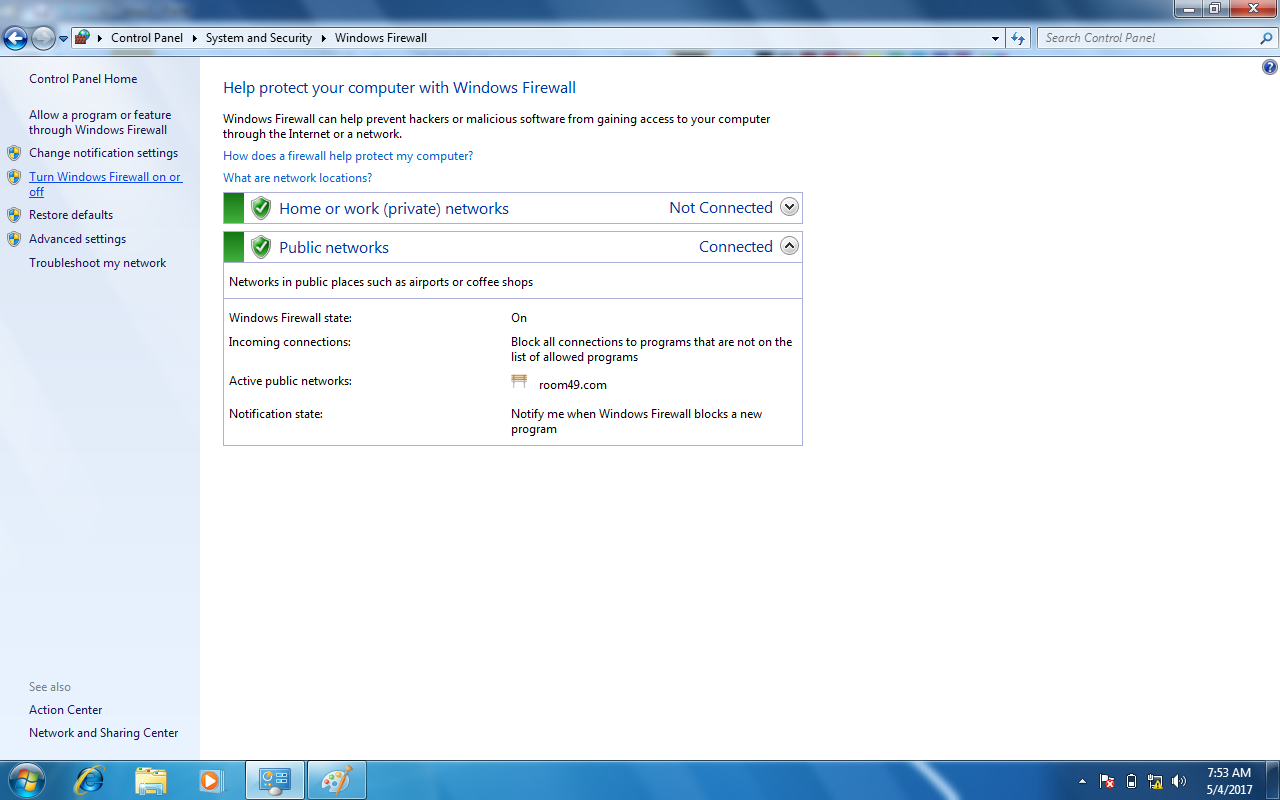
Task: Expand Home or work networks section
Action: pos(789,207)
